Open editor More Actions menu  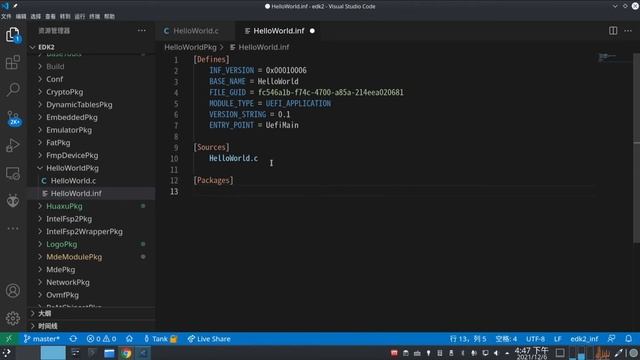[x=628, y=31]
